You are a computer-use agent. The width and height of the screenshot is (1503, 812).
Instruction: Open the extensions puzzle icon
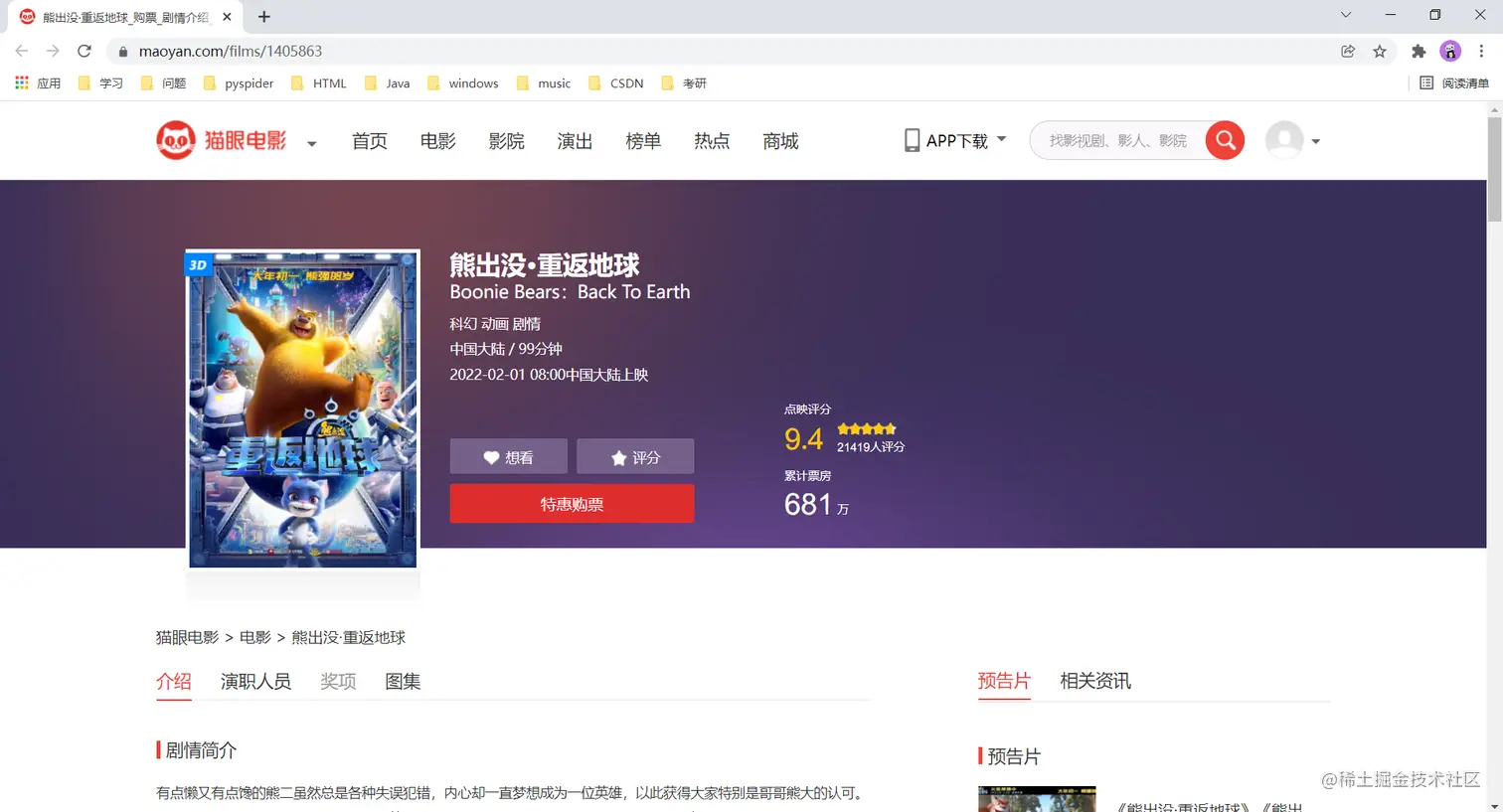tap(1419, 51)
